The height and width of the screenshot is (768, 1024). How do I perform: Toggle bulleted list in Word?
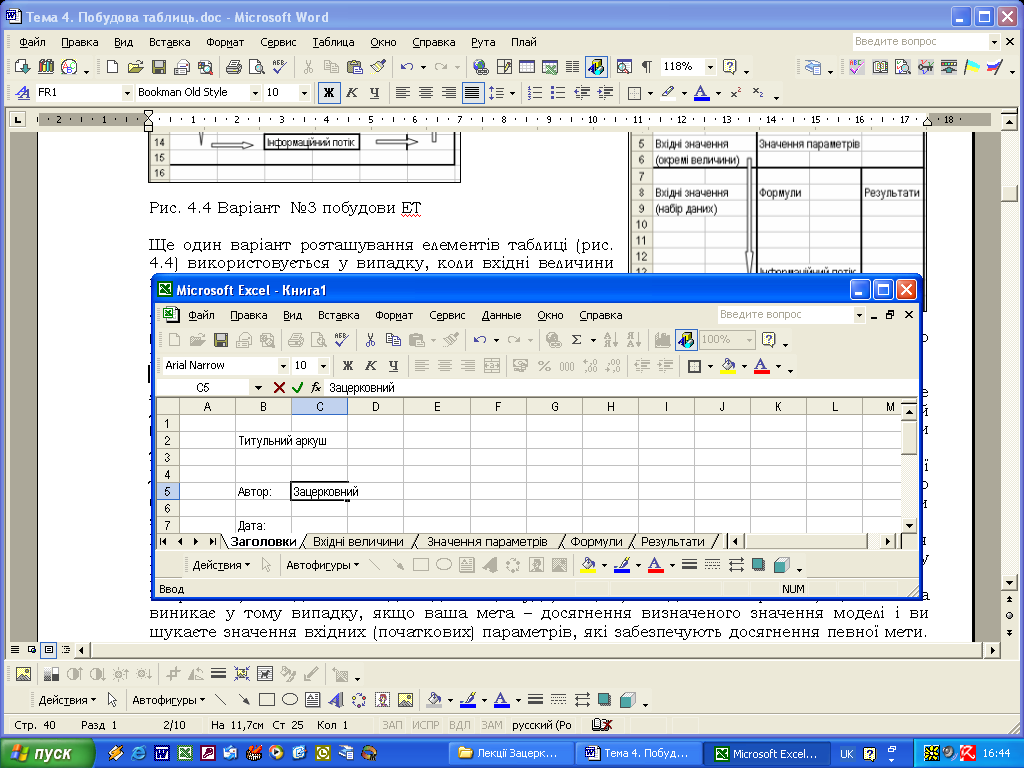coord(558,93)
